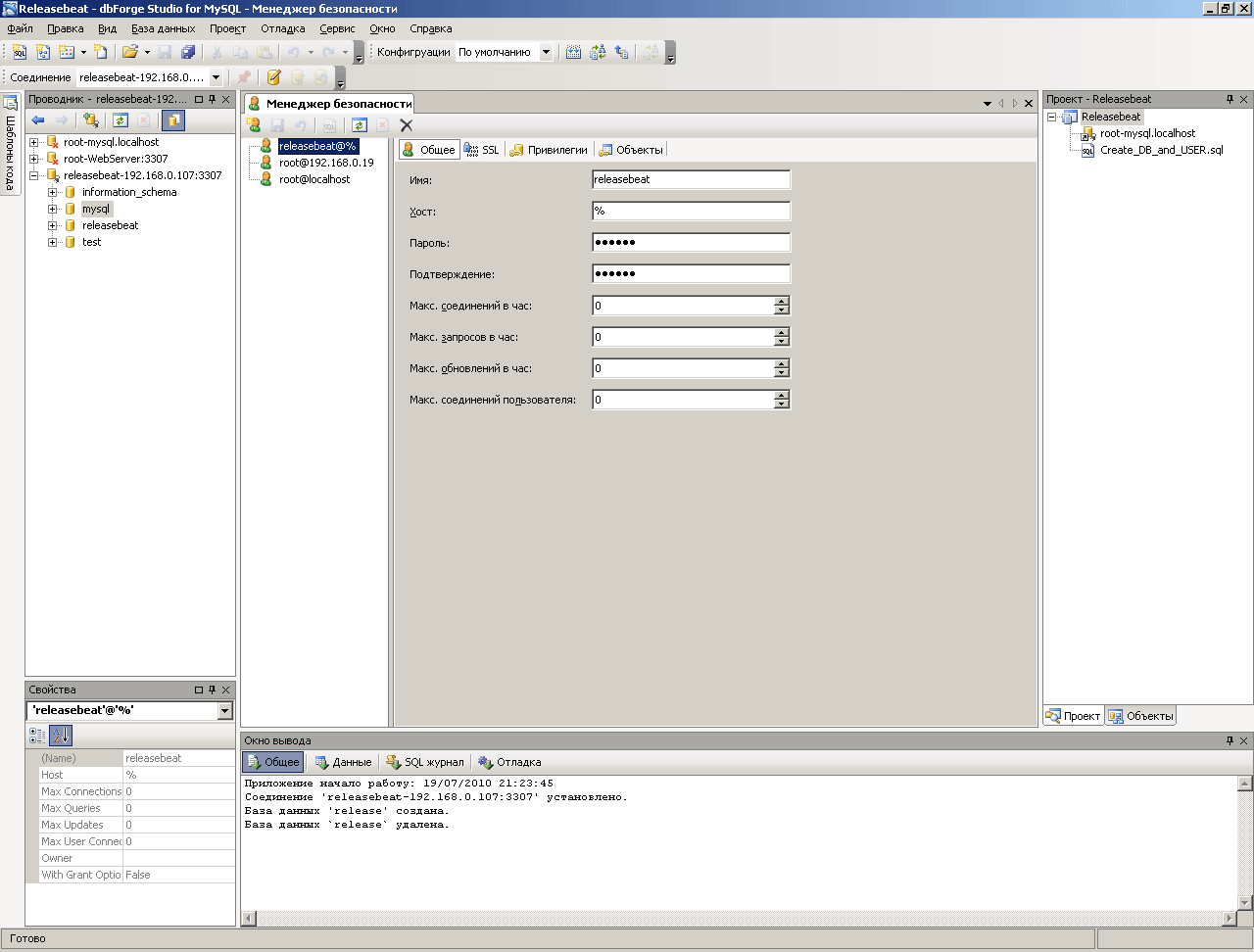1254x952 pixels.
Task: Create a new user in Security Manager toolbar
Action: 253,125
